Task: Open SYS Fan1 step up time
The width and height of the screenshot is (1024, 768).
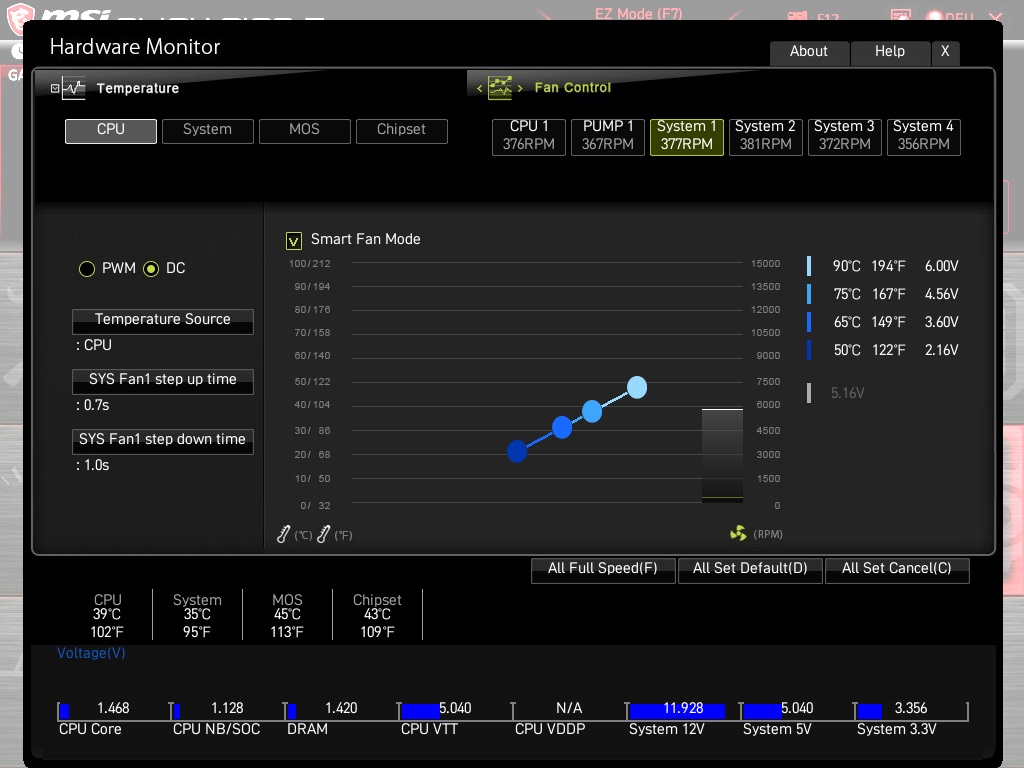Action: click(x=163, y=381)
